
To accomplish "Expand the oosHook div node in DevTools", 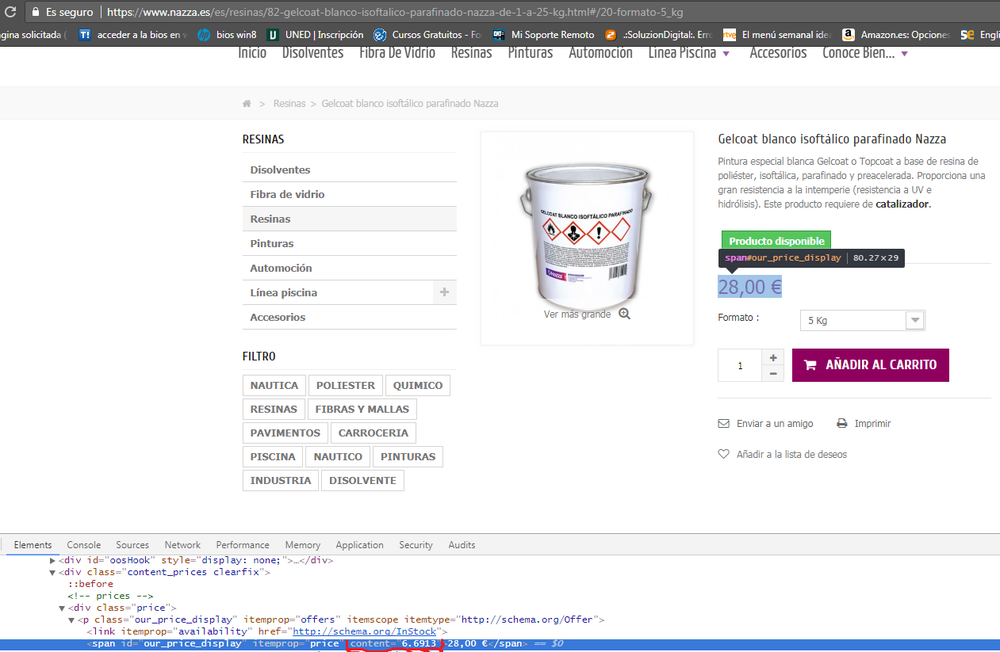I will coord(53,560).
